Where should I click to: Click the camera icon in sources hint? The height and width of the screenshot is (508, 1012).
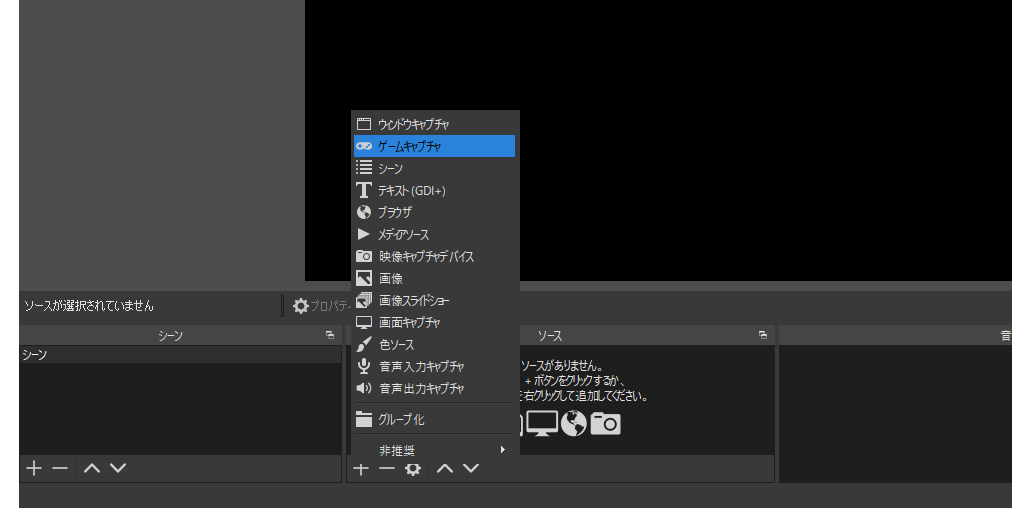click(606, 423)
